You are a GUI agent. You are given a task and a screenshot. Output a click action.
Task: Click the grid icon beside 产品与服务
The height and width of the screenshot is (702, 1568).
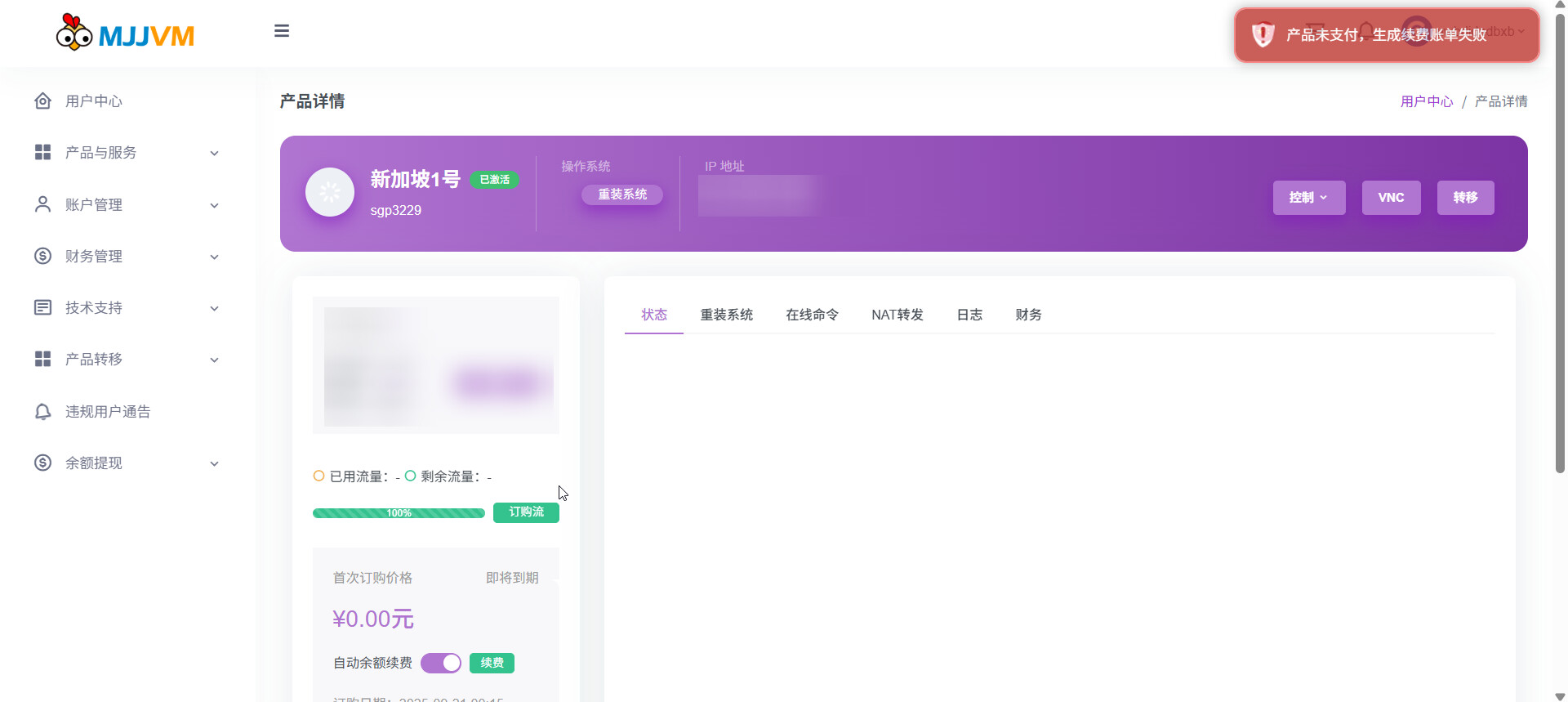point(42,153)
